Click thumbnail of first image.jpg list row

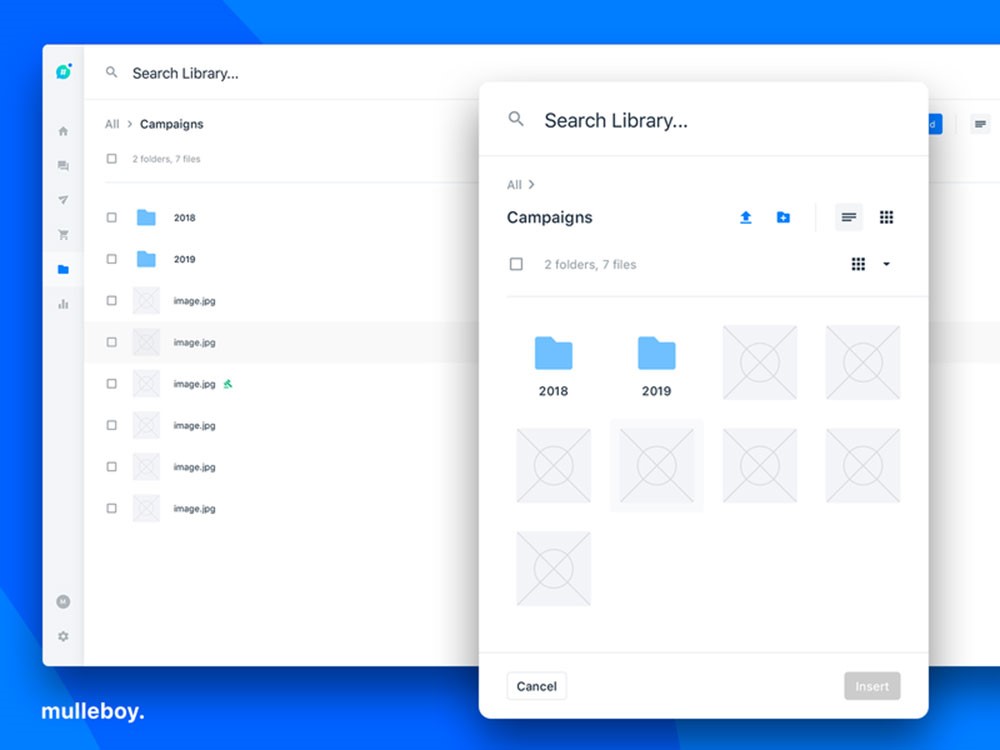tap(146, 300)
